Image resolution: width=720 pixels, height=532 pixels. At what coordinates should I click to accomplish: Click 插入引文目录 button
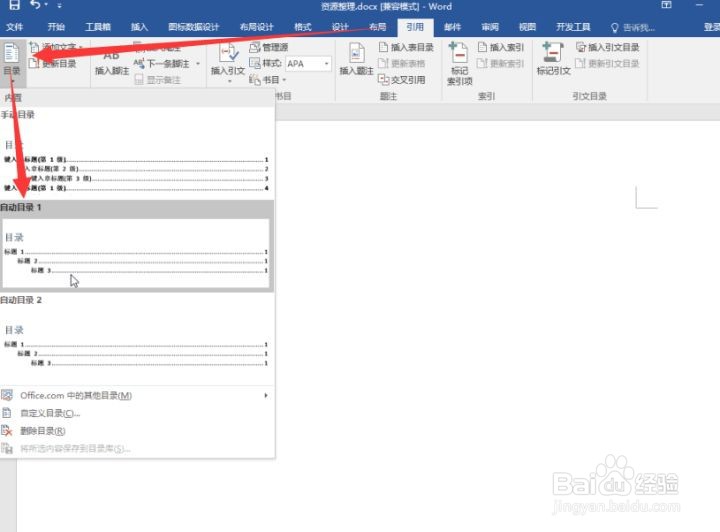point(608,47)
